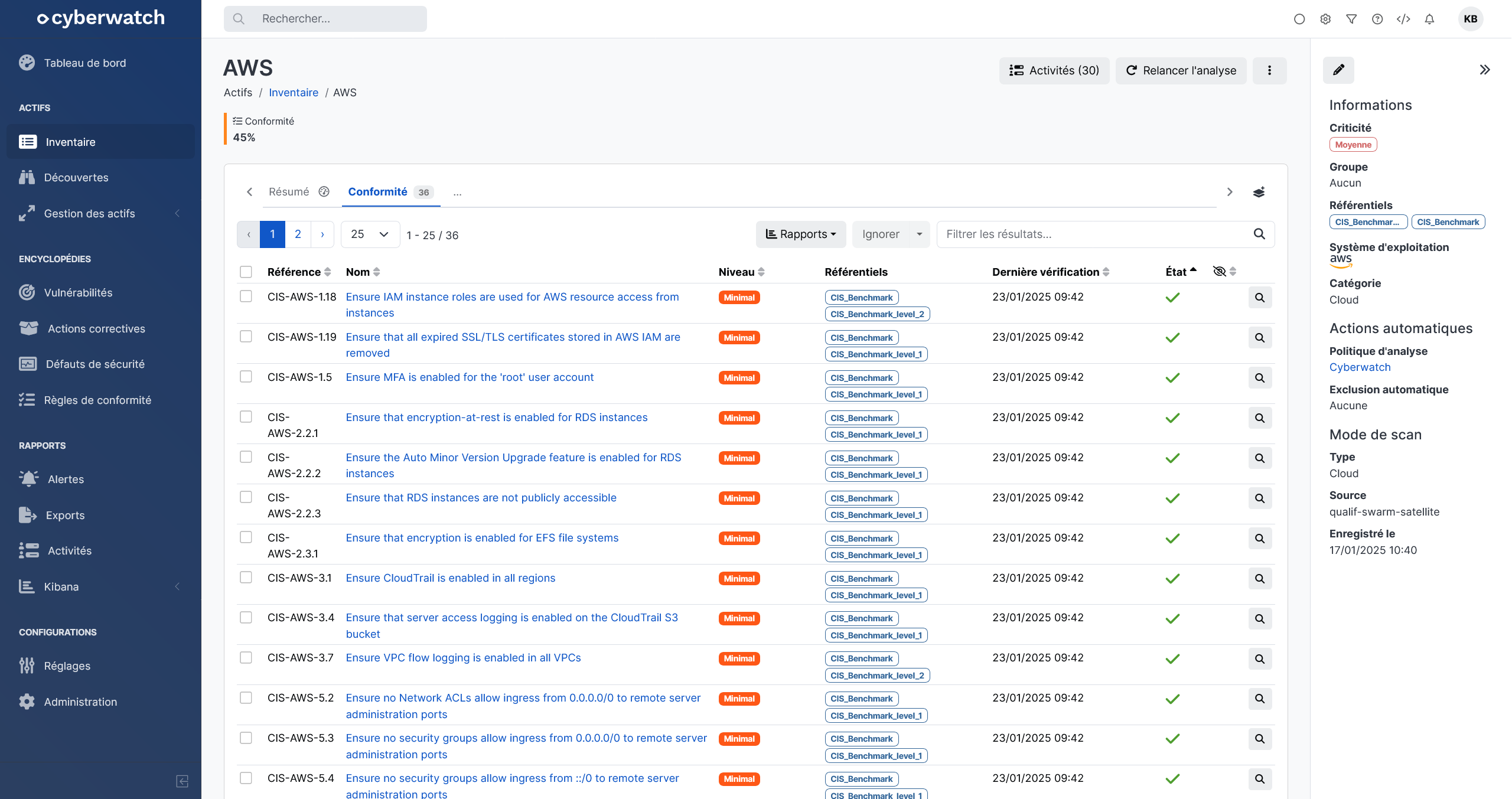
Task: Click the Moyenne criticité badge
Action: pyautogui.click(x=1353, y=145)
